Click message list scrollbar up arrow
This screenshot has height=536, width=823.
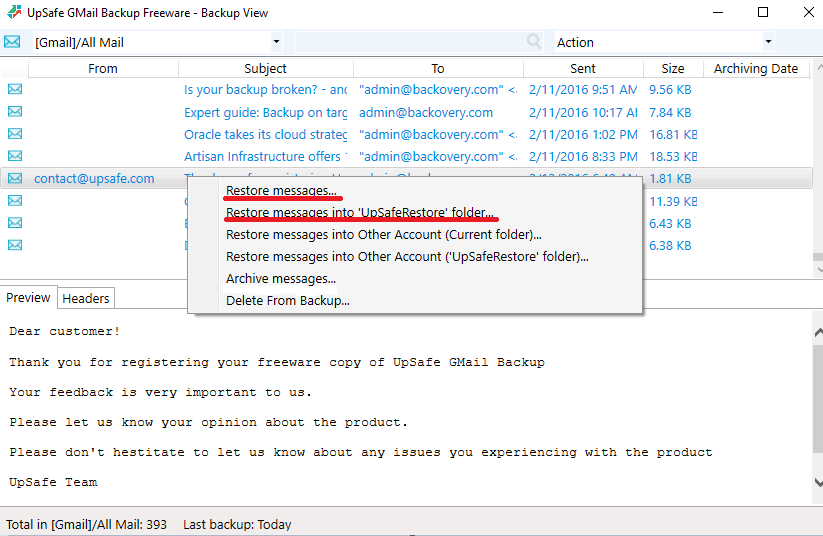tap(819, 67)
